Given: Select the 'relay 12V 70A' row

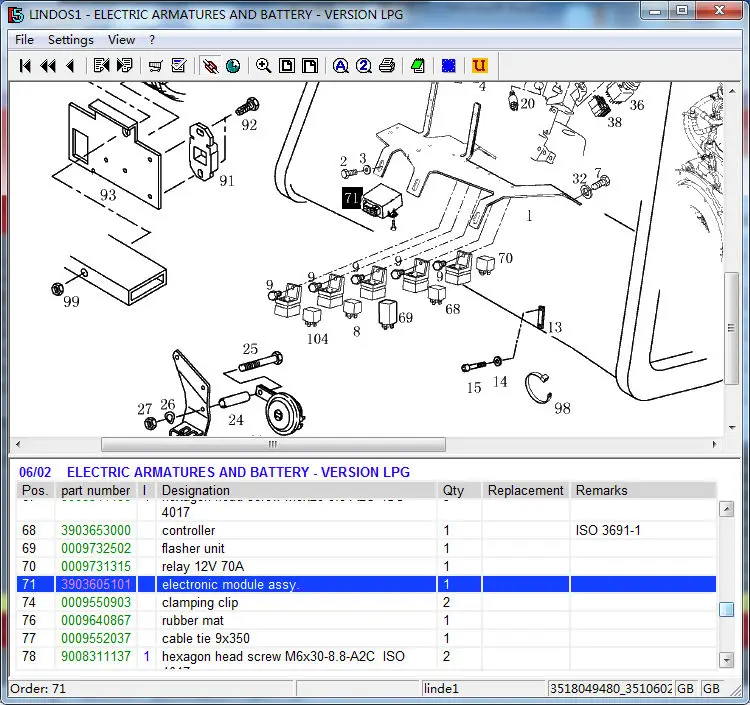Looking at the screenshot, I should (366, 566).
